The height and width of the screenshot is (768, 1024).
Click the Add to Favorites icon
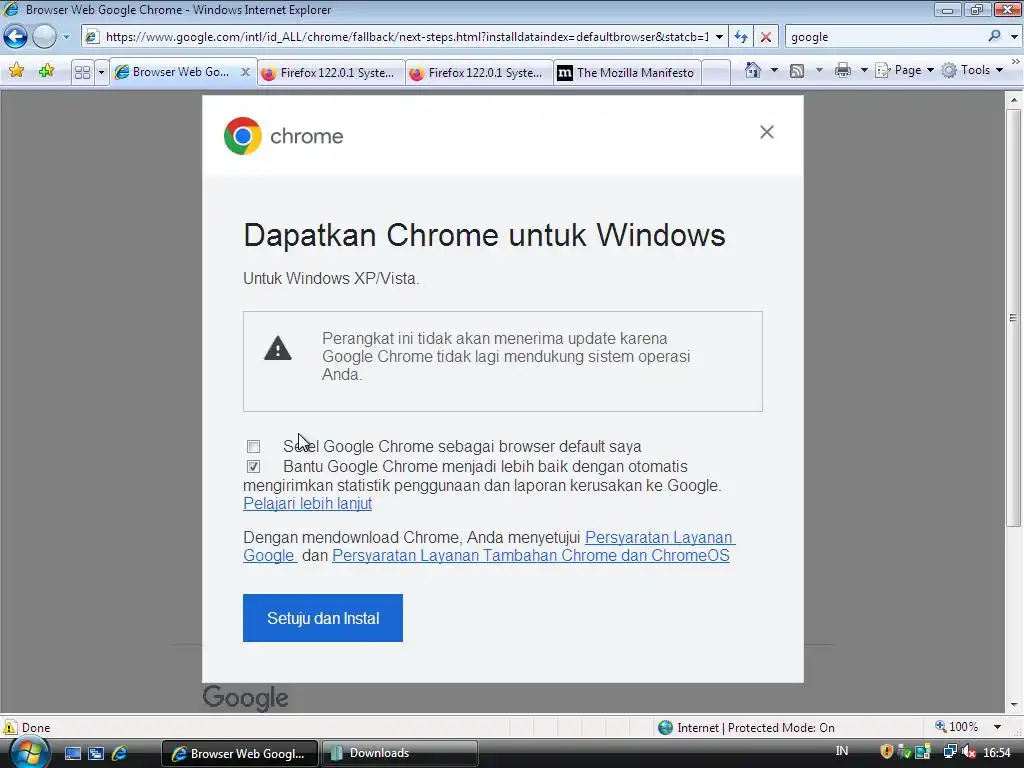[46, 71]
